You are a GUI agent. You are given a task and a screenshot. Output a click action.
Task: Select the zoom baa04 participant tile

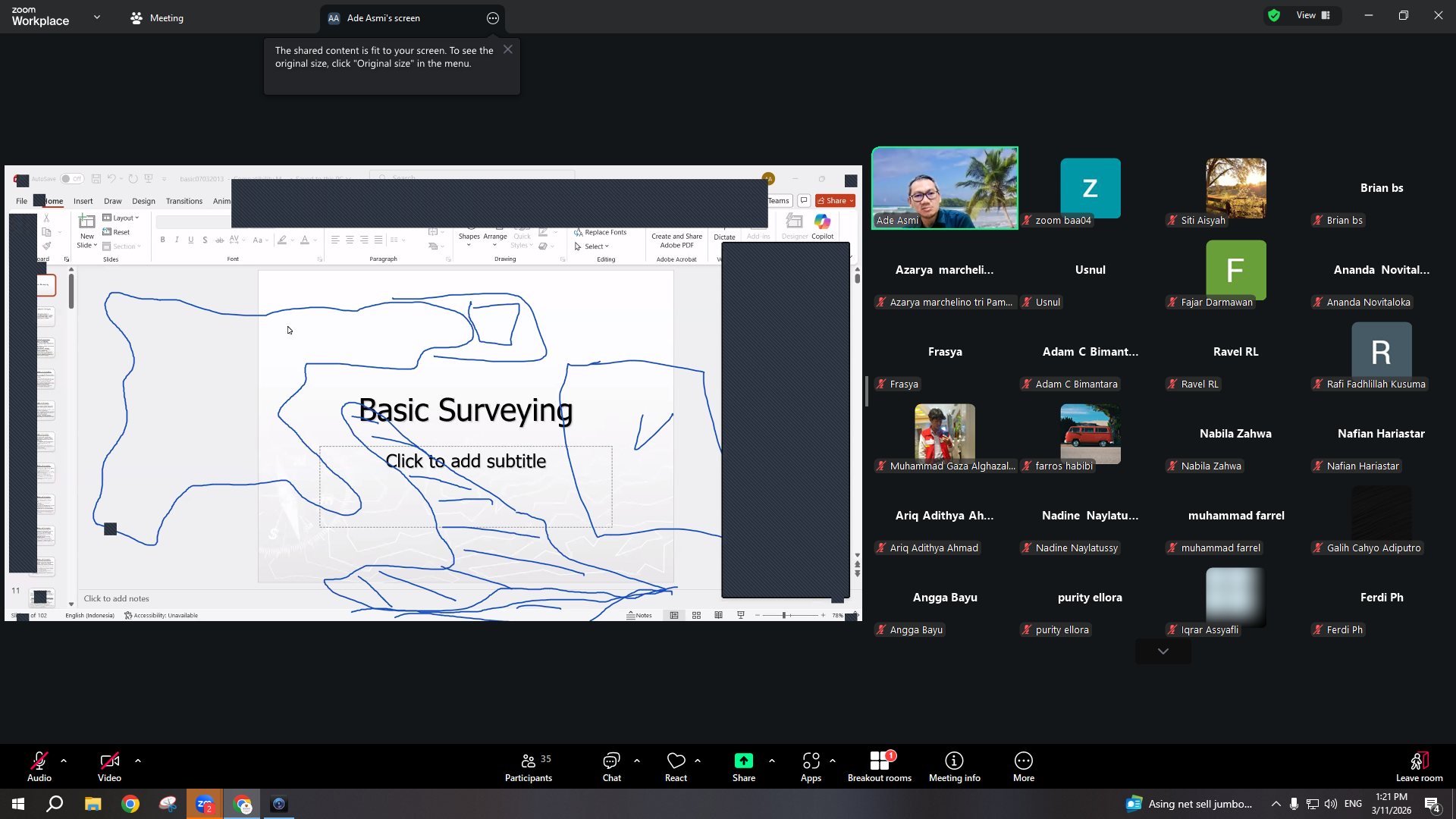point(1090,188)
